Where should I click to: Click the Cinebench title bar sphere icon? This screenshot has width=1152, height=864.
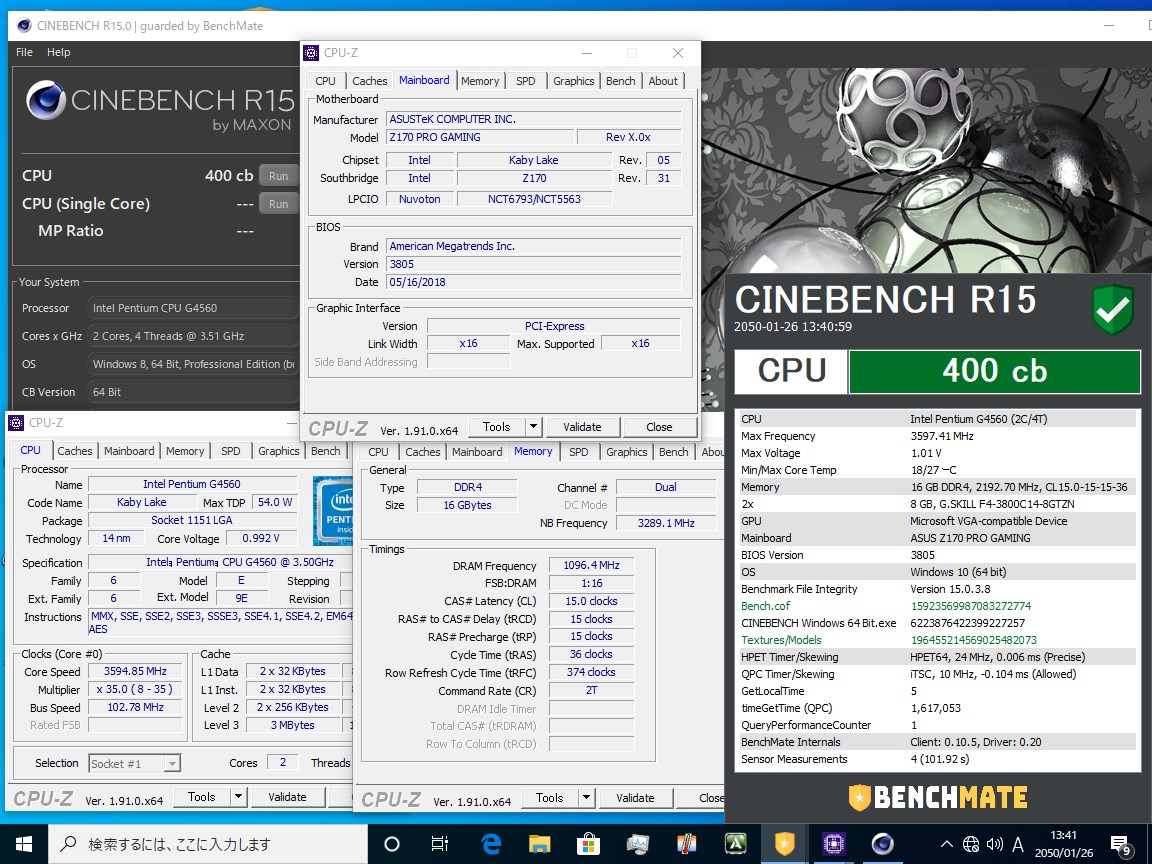(24, 26)
